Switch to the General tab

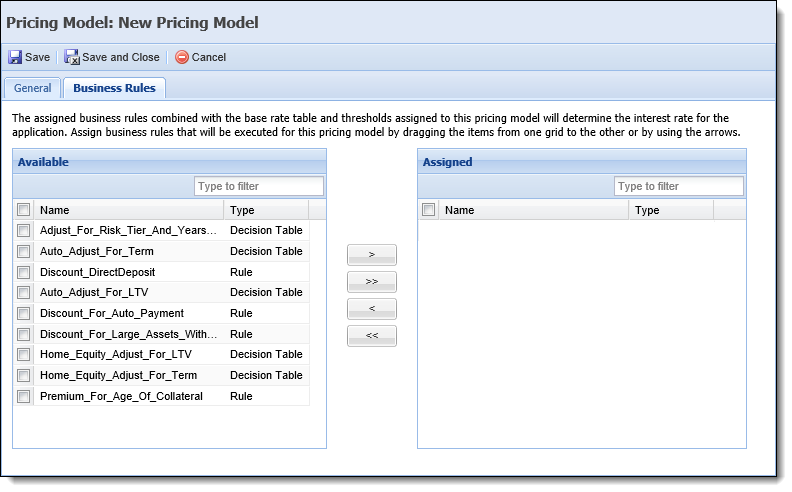pyautogui.click(x=32, y=88)
